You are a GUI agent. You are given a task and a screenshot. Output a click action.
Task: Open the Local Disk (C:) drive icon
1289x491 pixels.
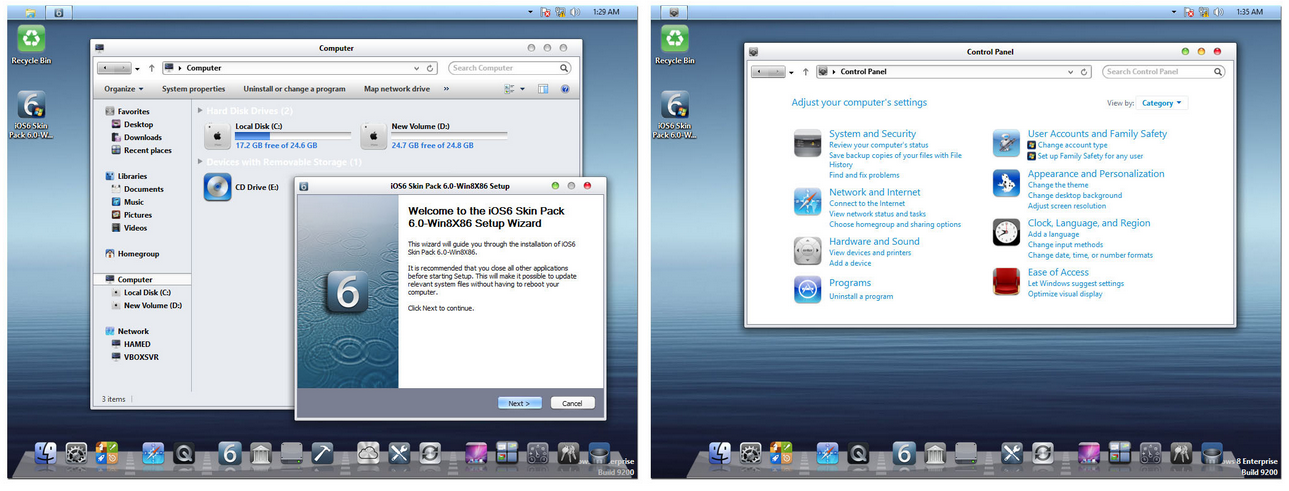click(x=217, y=135)
